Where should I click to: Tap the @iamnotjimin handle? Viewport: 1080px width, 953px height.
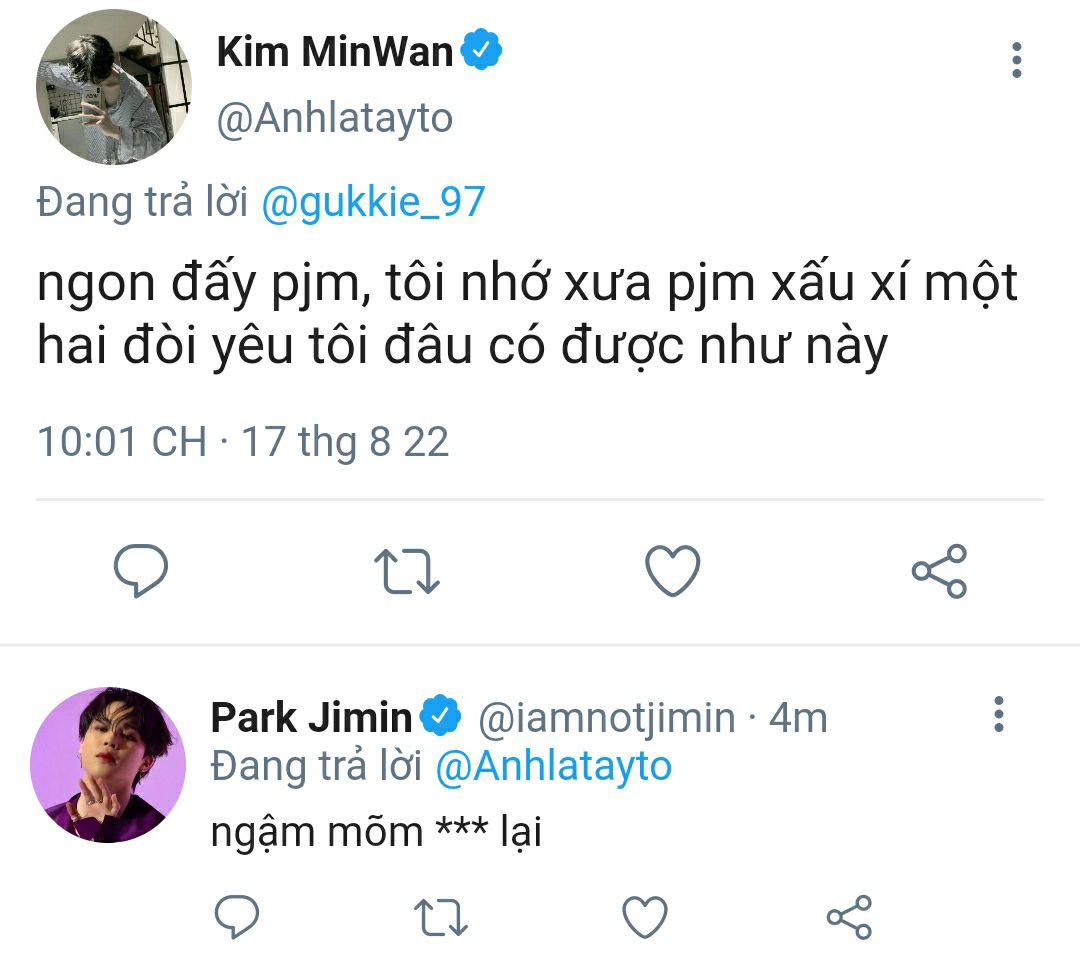(x=607, y=717)
